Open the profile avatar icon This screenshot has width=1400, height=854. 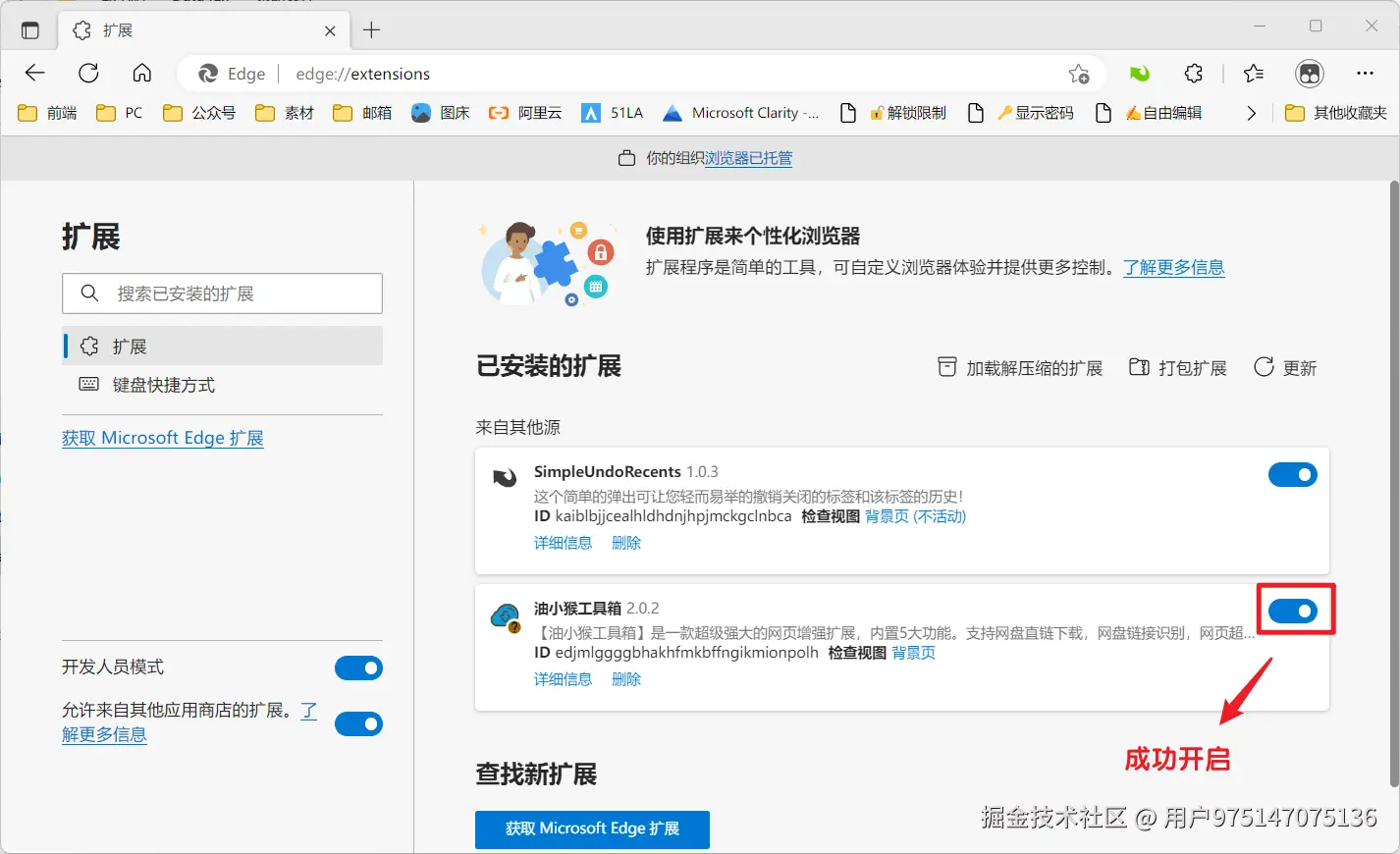point(1310,74)
